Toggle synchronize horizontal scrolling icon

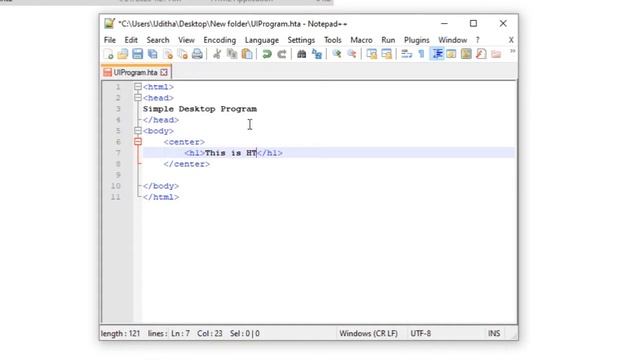(x=386, y=54)
